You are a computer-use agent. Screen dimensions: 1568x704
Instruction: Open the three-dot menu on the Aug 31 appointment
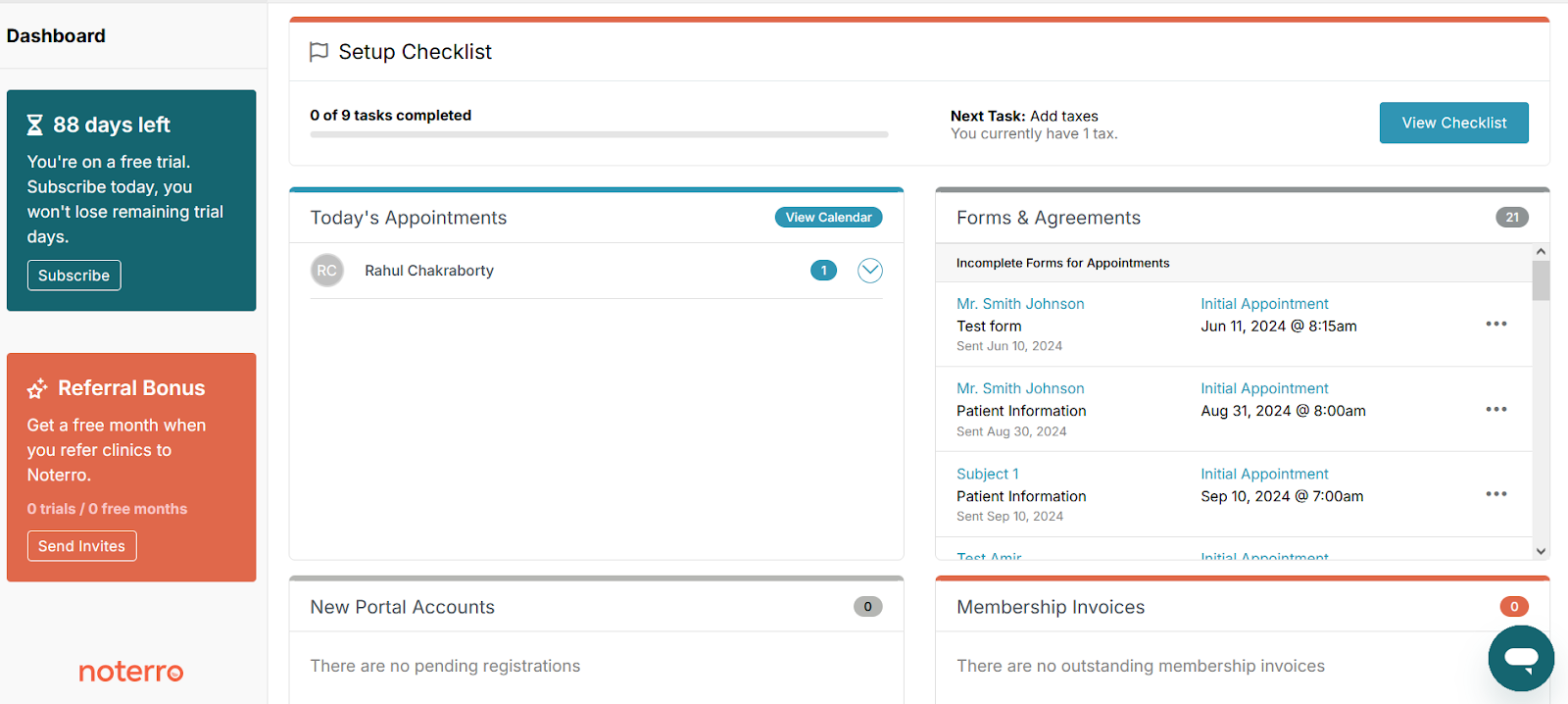click(x=1495, y=409)
